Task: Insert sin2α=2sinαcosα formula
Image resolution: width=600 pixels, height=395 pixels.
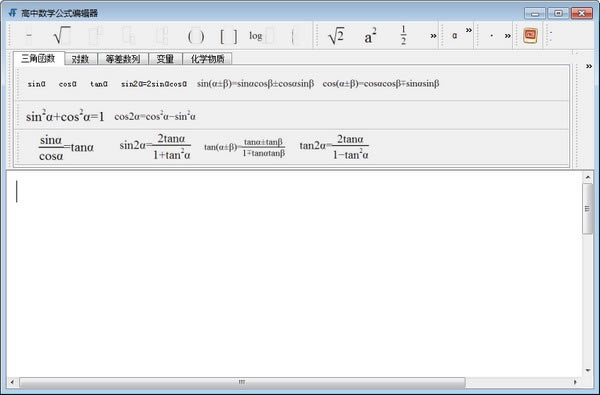Action: [154, 84]
